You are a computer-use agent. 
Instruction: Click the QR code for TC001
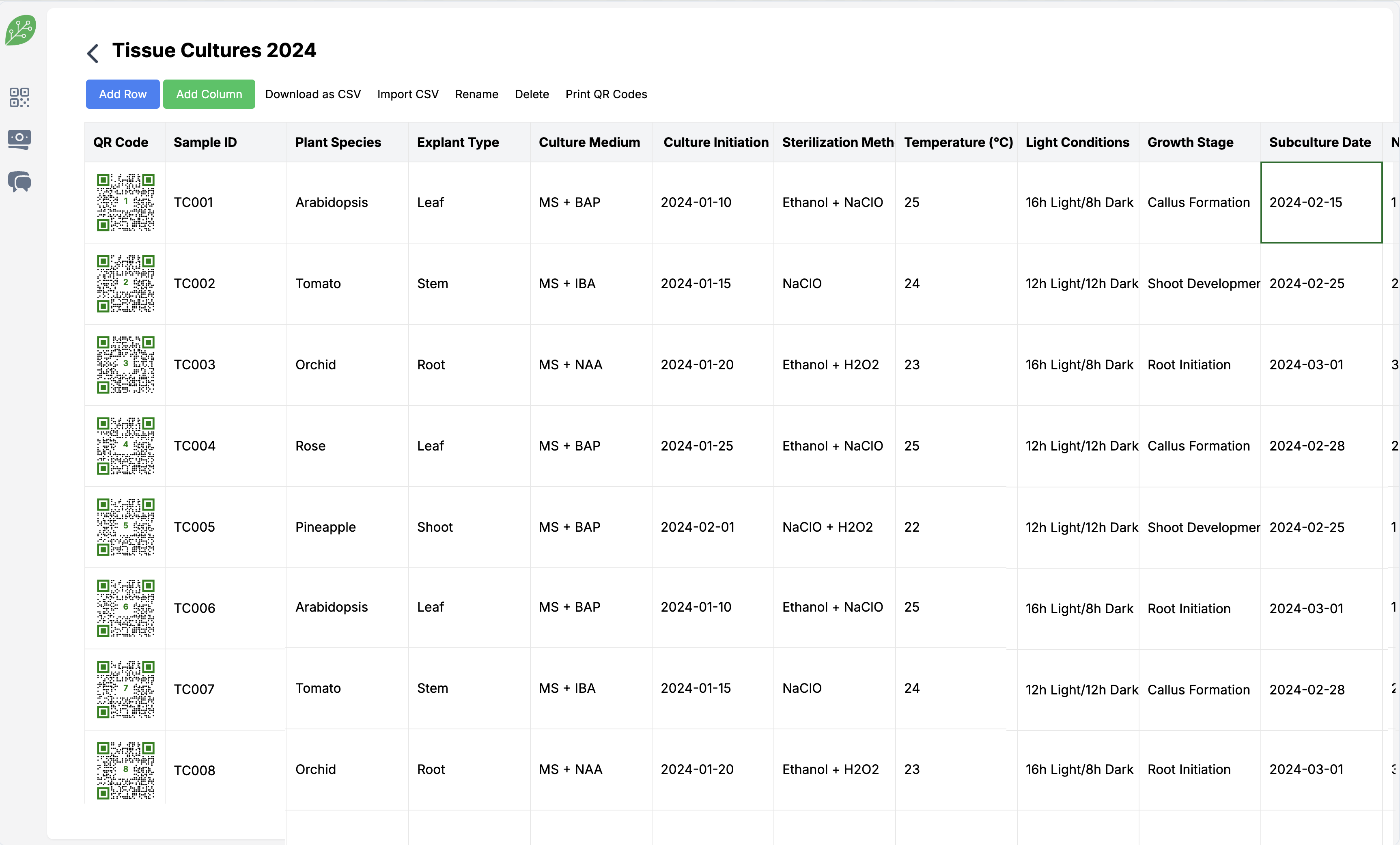(x=125, y=202)
